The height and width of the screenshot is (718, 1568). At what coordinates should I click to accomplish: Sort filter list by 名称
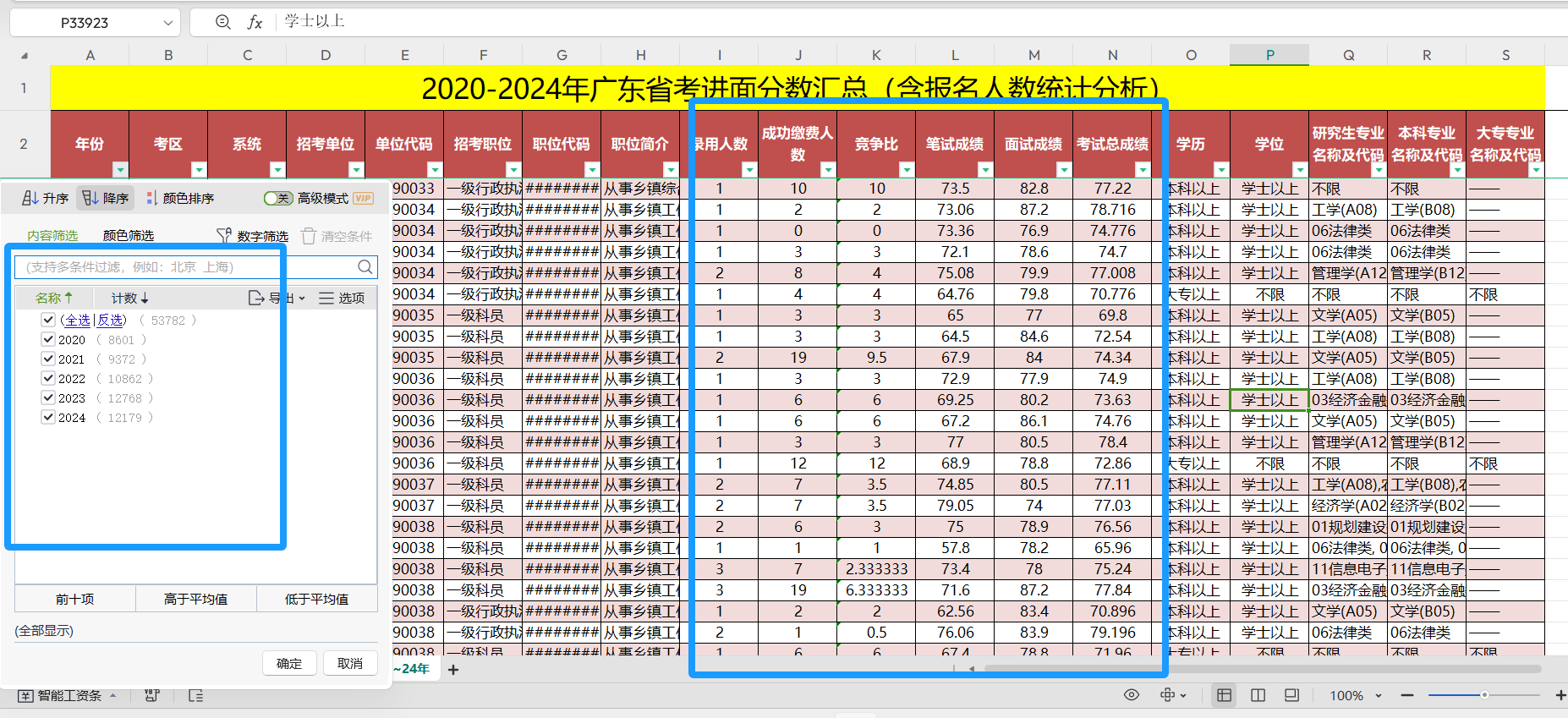(x=54, y=298)
